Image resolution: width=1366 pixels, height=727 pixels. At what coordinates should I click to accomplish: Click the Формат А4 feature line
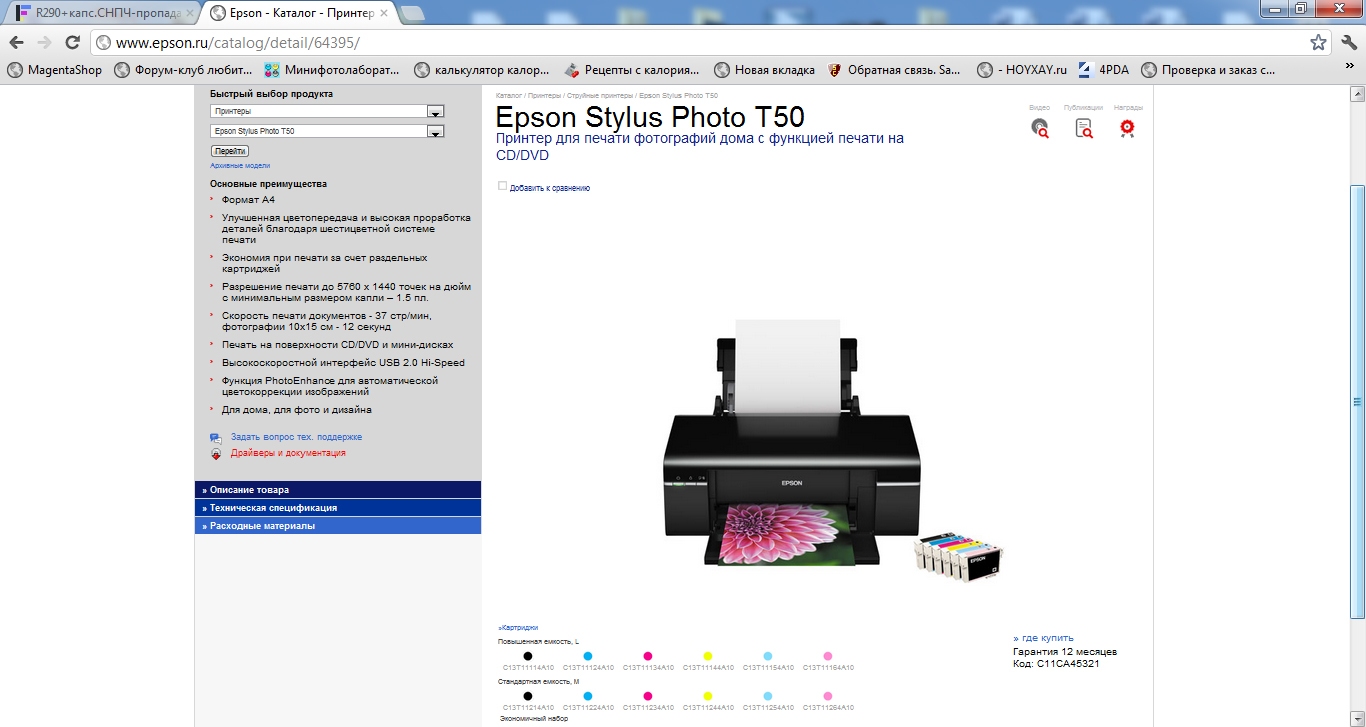pos(248,199)
